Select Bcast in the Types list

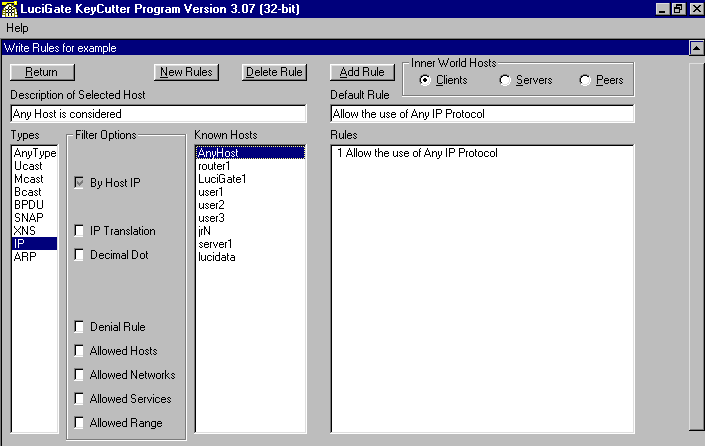(35, 192)
